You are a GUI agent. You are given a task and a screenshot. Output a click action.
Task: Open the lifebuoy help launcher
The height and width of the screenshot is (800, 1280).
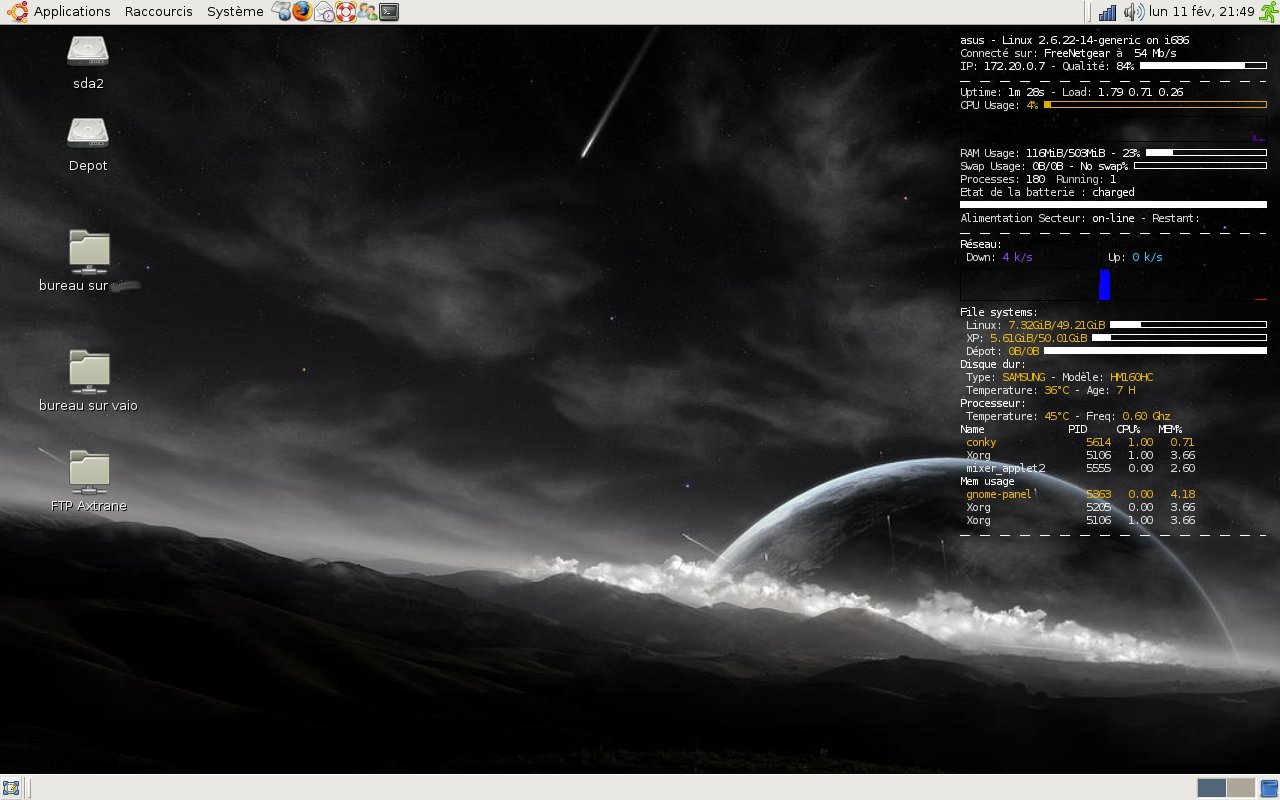coord(346,12)
